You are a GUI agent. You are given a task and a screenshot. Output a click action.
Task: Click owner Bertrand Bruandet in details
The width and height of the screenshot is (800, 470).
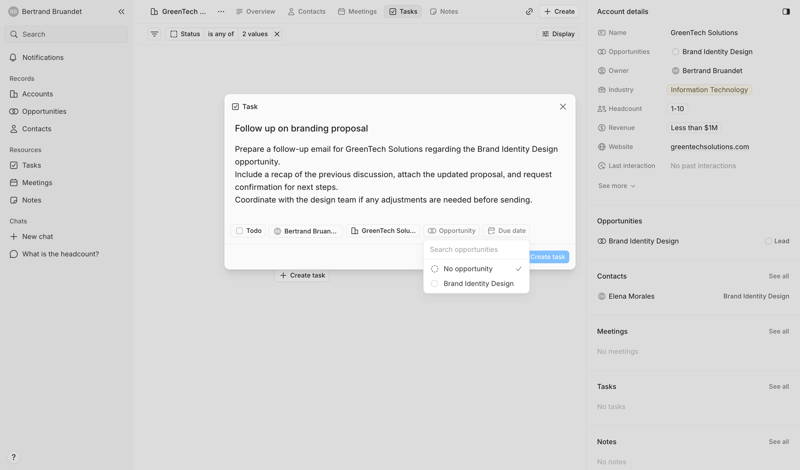[x=707, y=71]
